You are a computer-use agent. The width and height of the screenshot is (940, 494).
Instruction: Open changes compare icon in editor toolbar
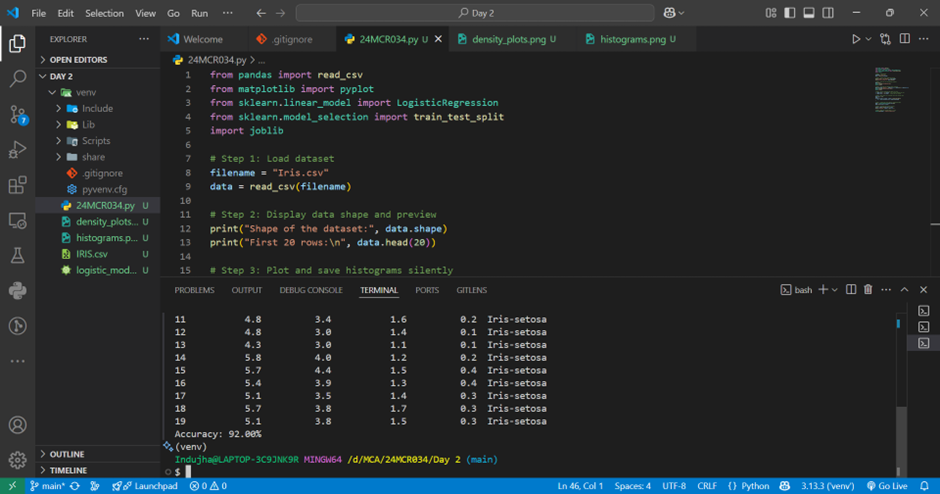click(x=885, y=39)
